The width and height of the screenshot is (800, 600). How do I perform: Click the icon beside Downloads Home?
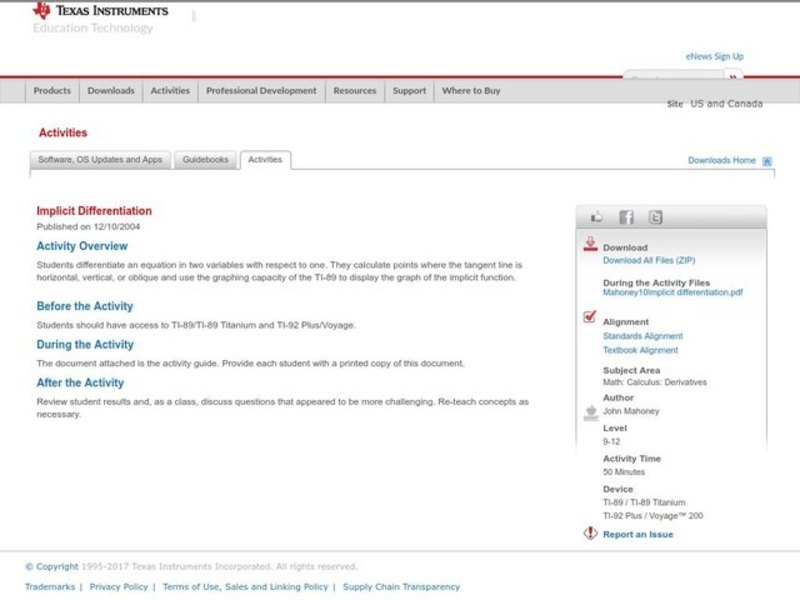767,161
